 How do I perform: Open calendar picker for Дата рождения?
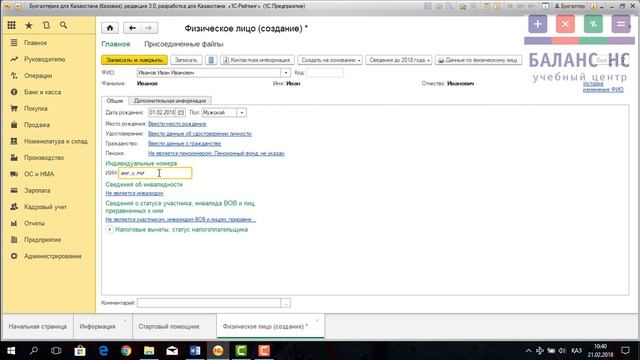(181, 112)
